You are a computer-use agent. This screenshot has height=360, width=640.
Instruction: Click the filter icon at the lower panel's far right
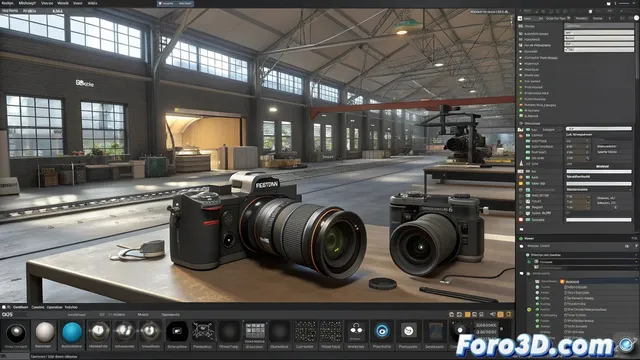coord(636,246)
